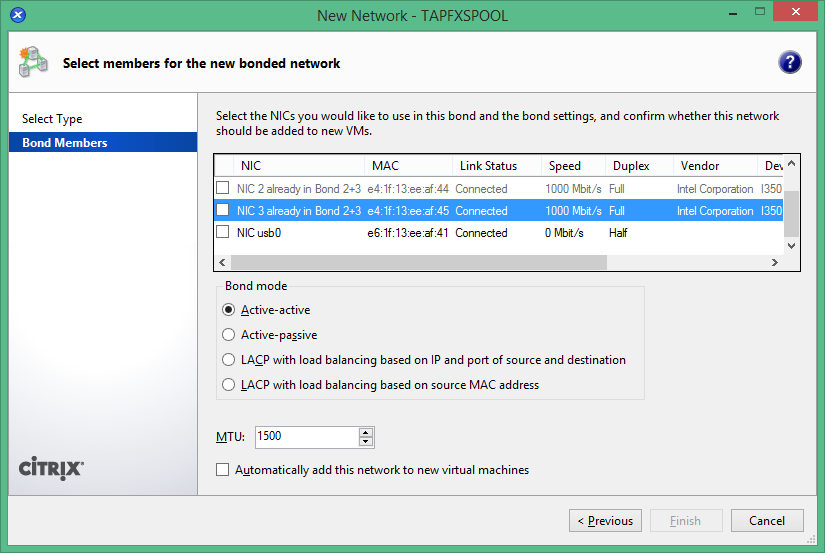Viewport: 825px width, 553px height.
Task: Click the Finish button
Action: (x=686, y=521)
